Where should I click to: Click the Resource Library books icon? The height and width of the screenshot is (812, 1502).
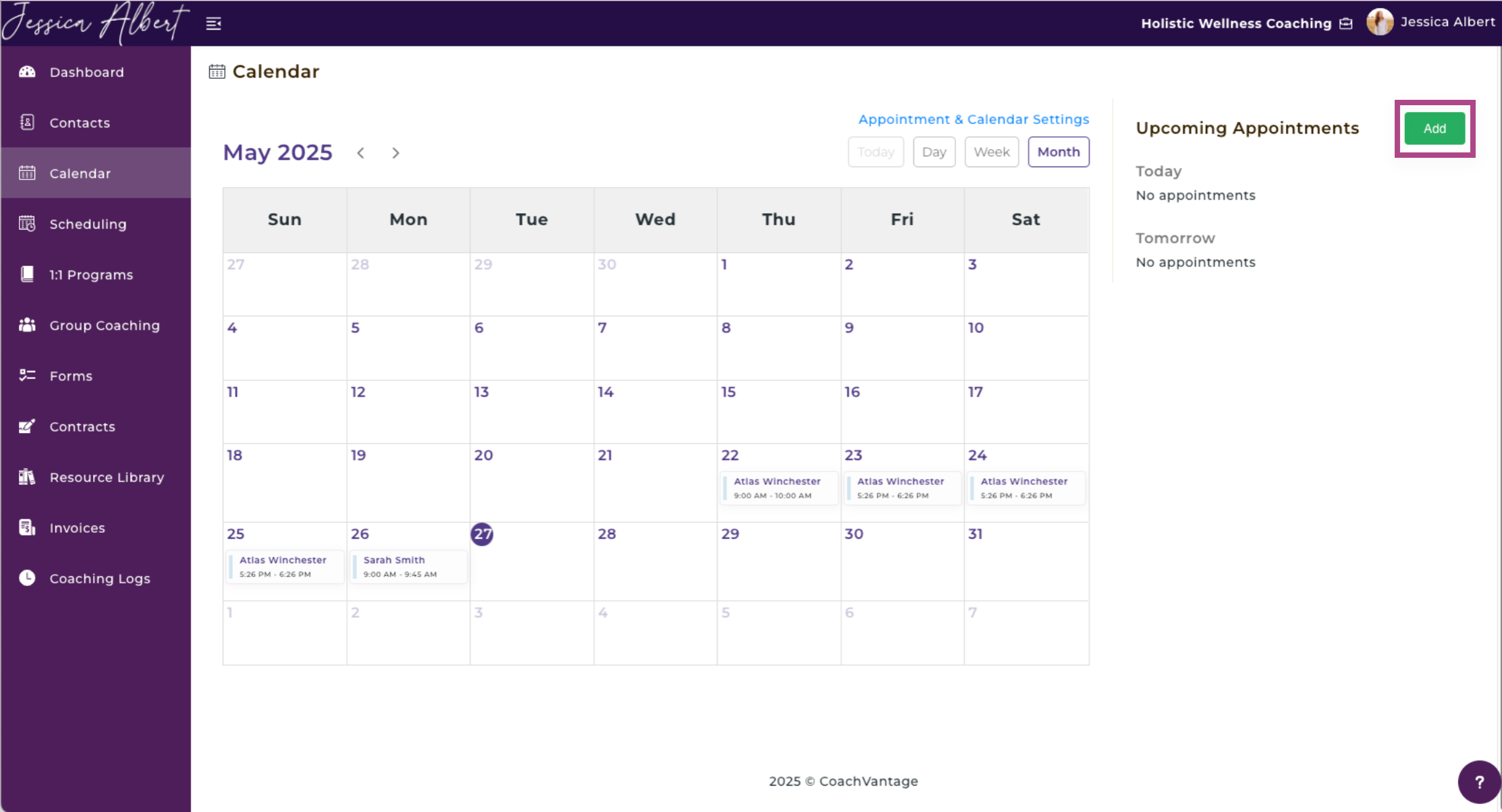(x=27, y=477)
